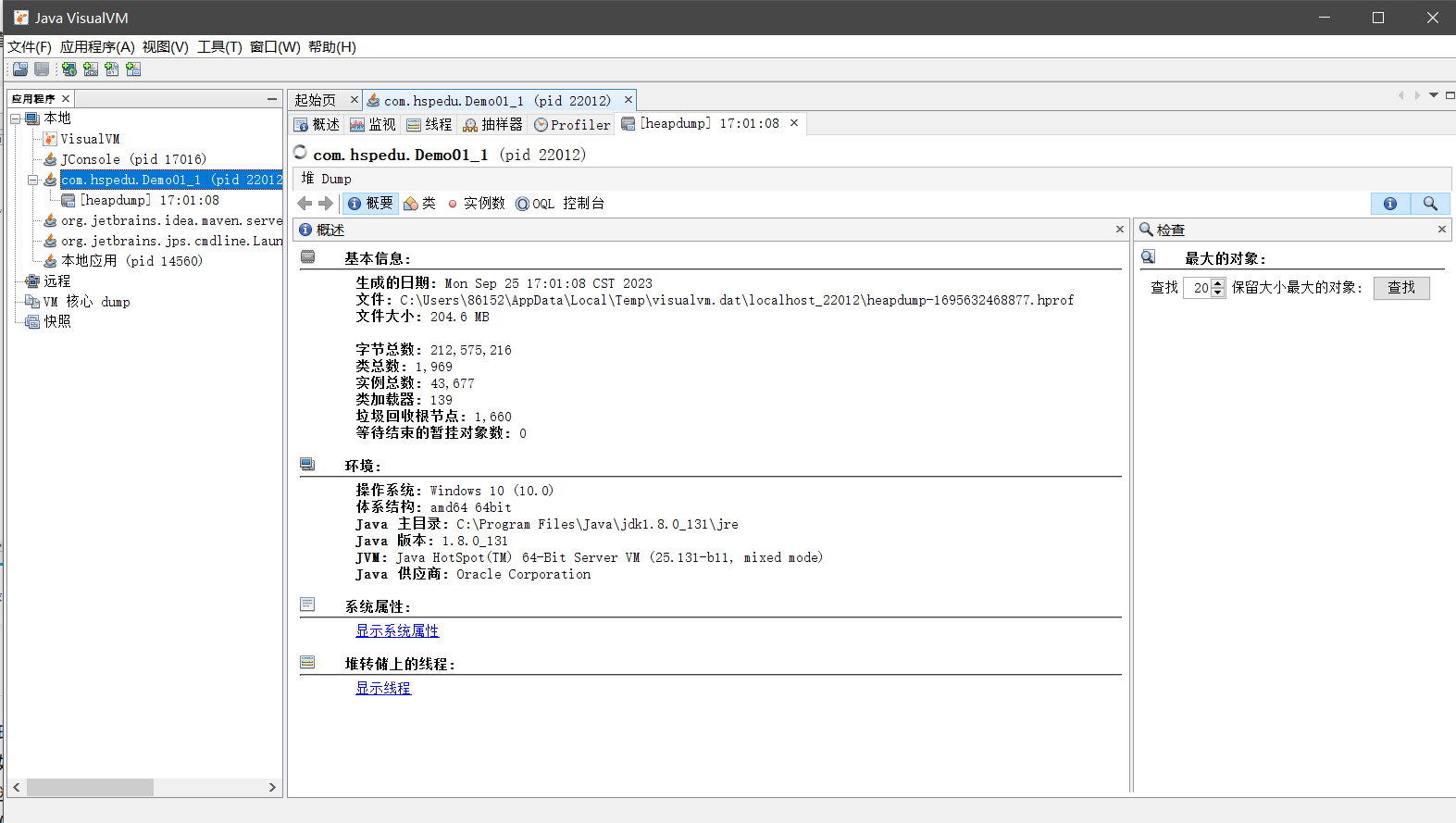Screen dimensions: 1456x823
Task: Click the 查找 button
Action: click(1401, 288)
